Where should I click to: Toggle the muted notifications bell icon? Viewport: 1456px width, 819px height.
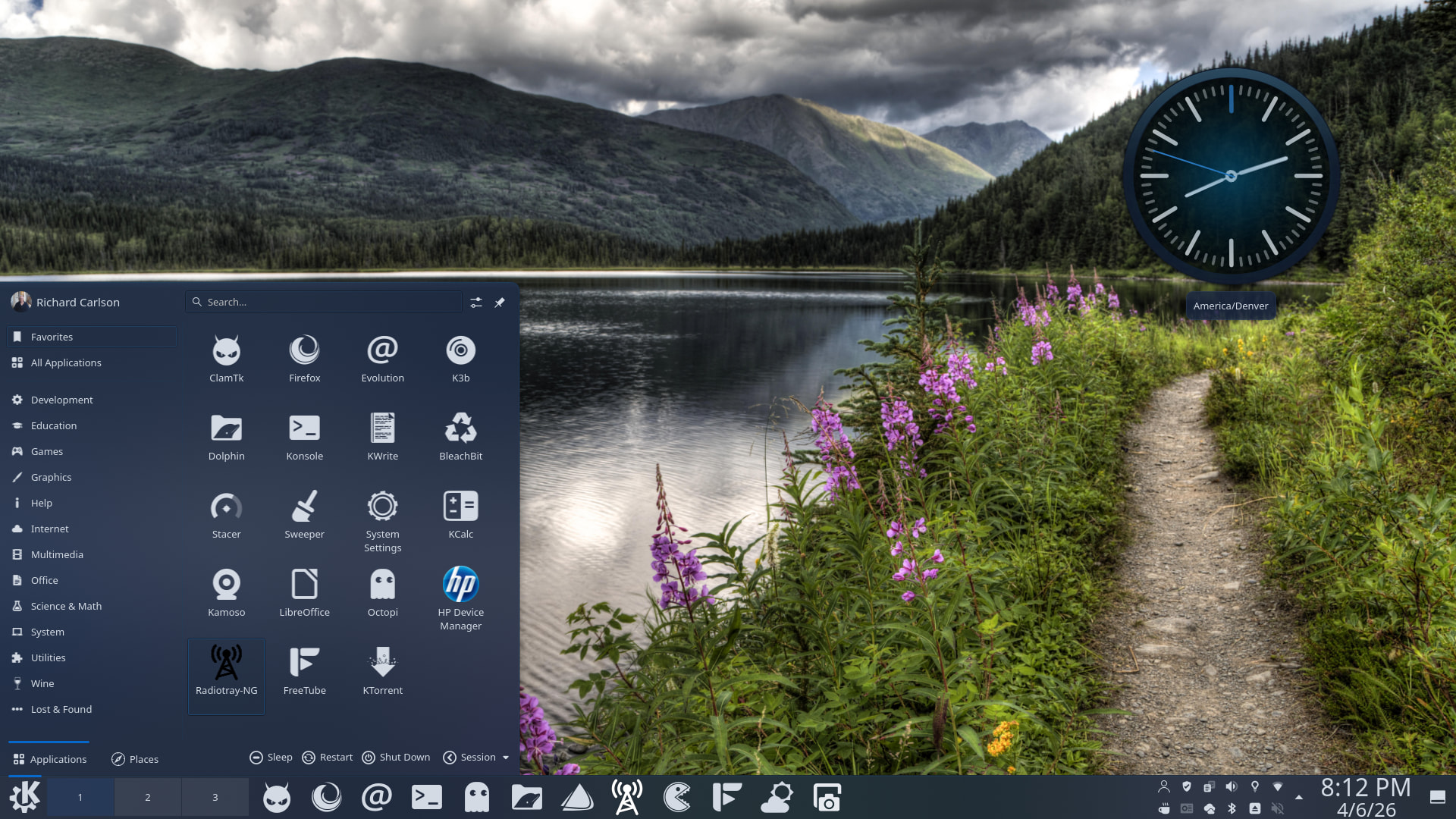[1277, 808]
